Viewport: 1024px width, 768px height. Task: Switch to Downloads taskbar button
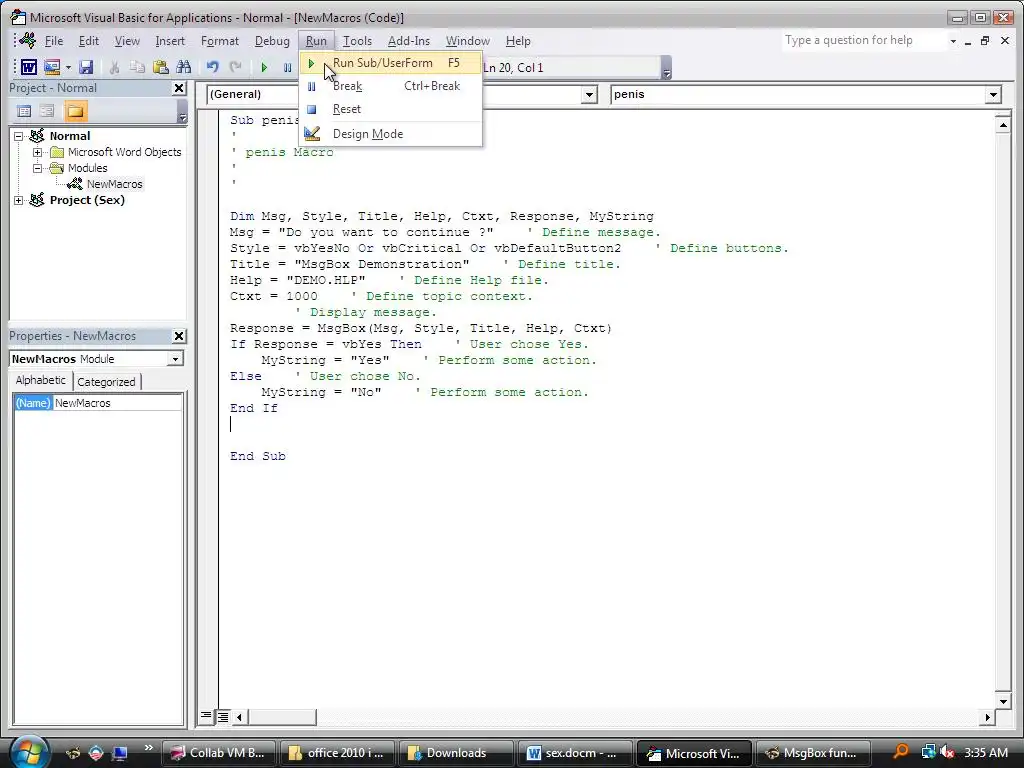pyautogui.click(x=455, y=753)
